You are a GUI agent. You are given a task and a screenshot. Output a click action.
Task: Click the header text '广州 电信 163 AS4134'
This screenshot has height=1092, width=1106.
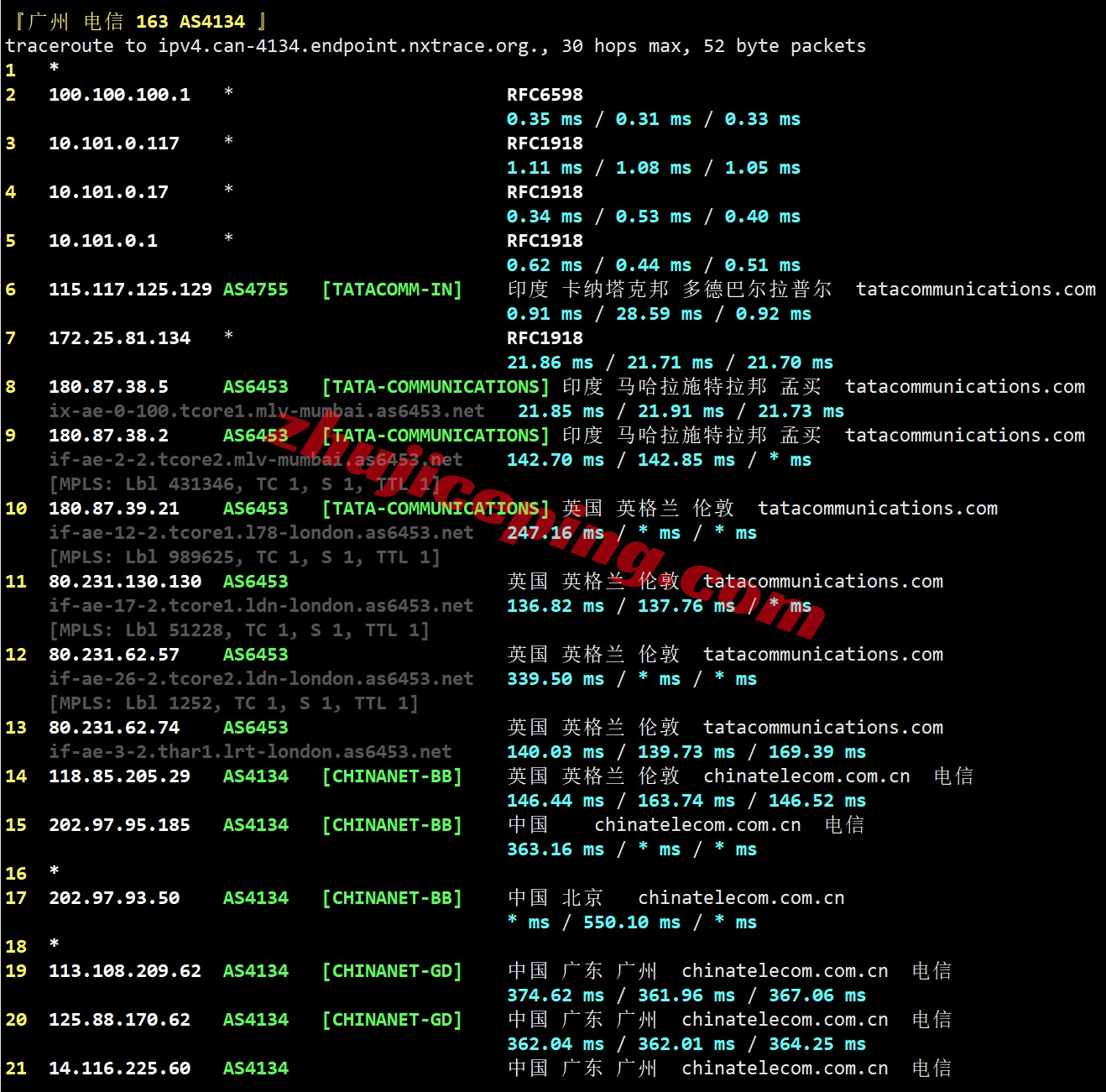(x=137, y=22)
